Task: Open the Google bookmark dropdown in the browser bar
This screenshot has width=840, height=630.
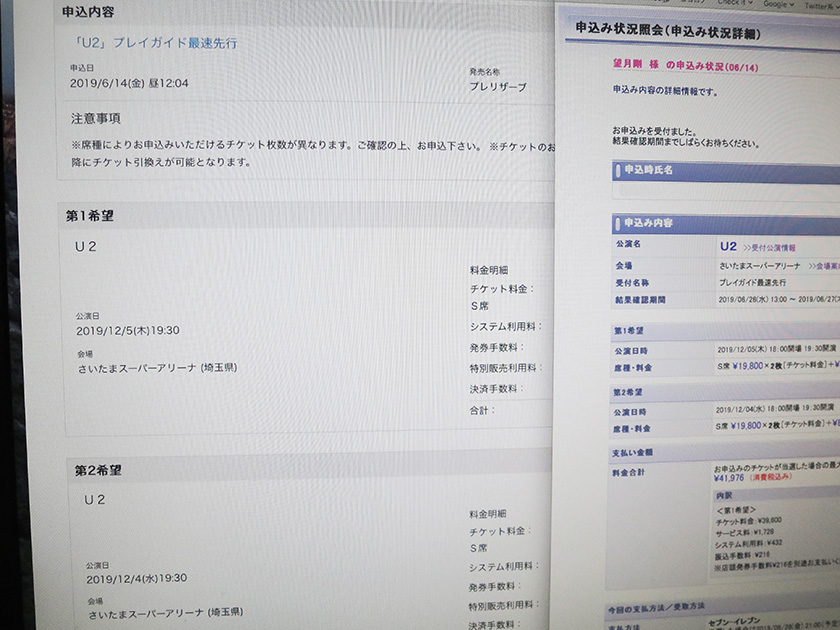Action: pos(778,4)
